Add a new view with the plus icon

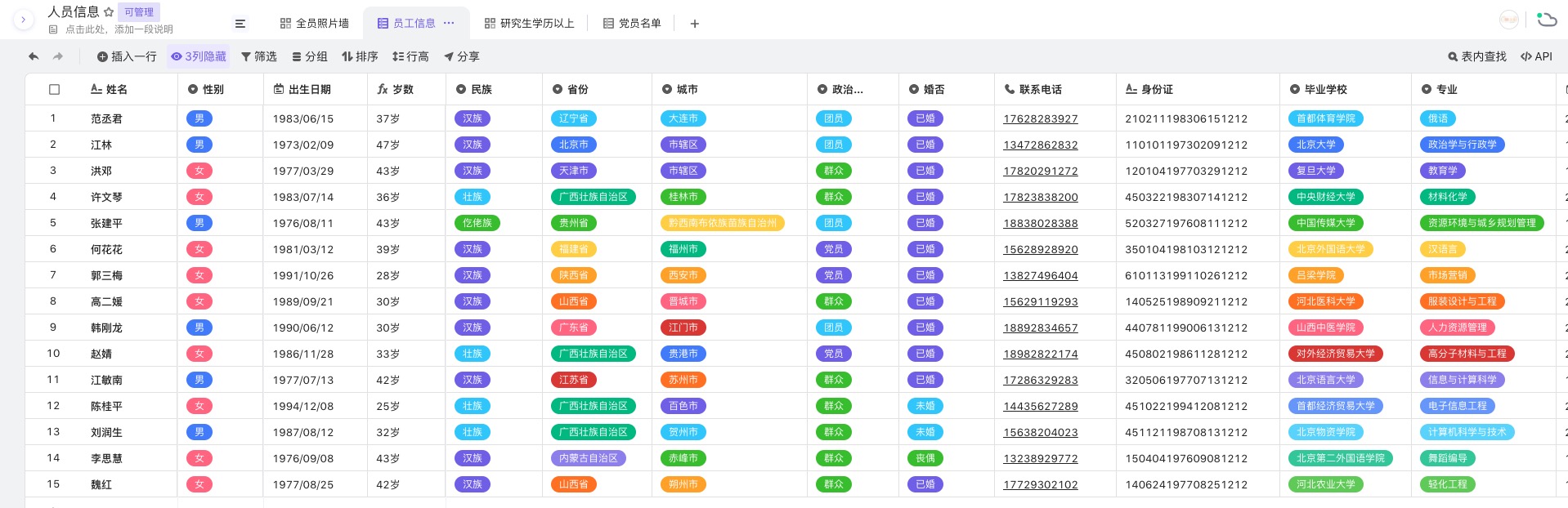click(x=694, y=24)
